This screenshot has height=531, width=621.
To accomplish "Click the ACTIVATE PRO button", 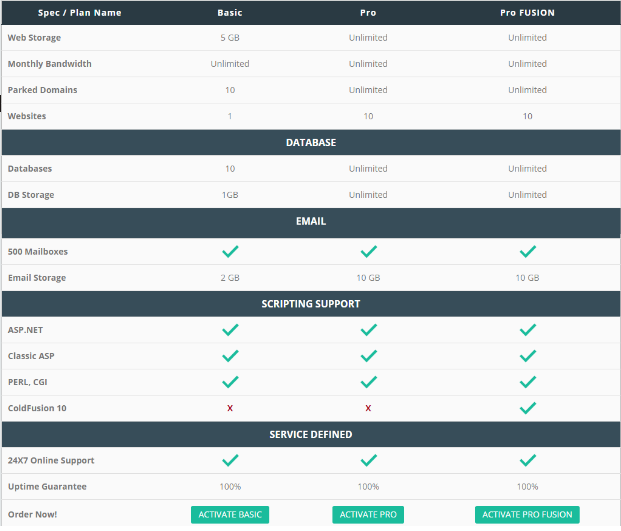I will pos(368,514).
